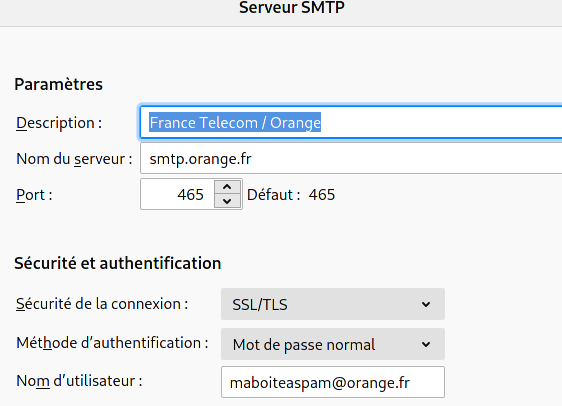Click the Port label

34,195
